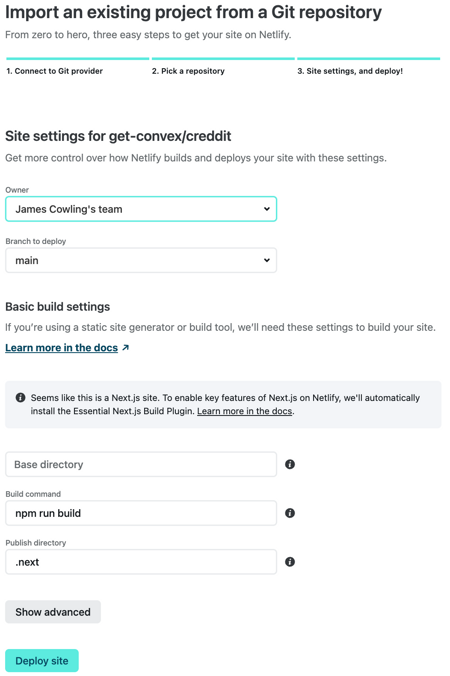Go to step 2 Pick a repository
This screenshot has width=450, height=676.
coord(188,71)
